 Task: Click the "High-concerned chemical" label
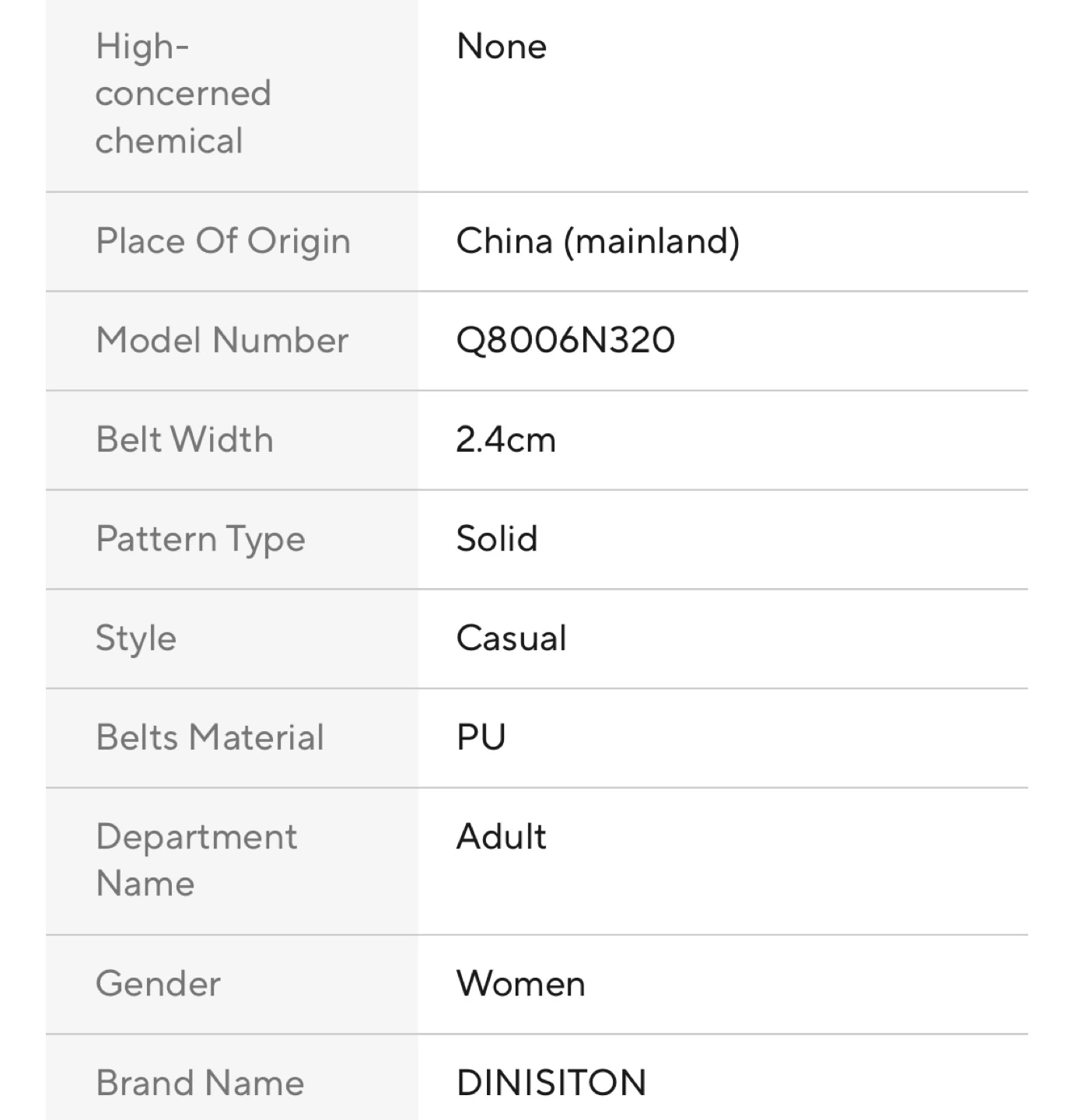point(183,93)
